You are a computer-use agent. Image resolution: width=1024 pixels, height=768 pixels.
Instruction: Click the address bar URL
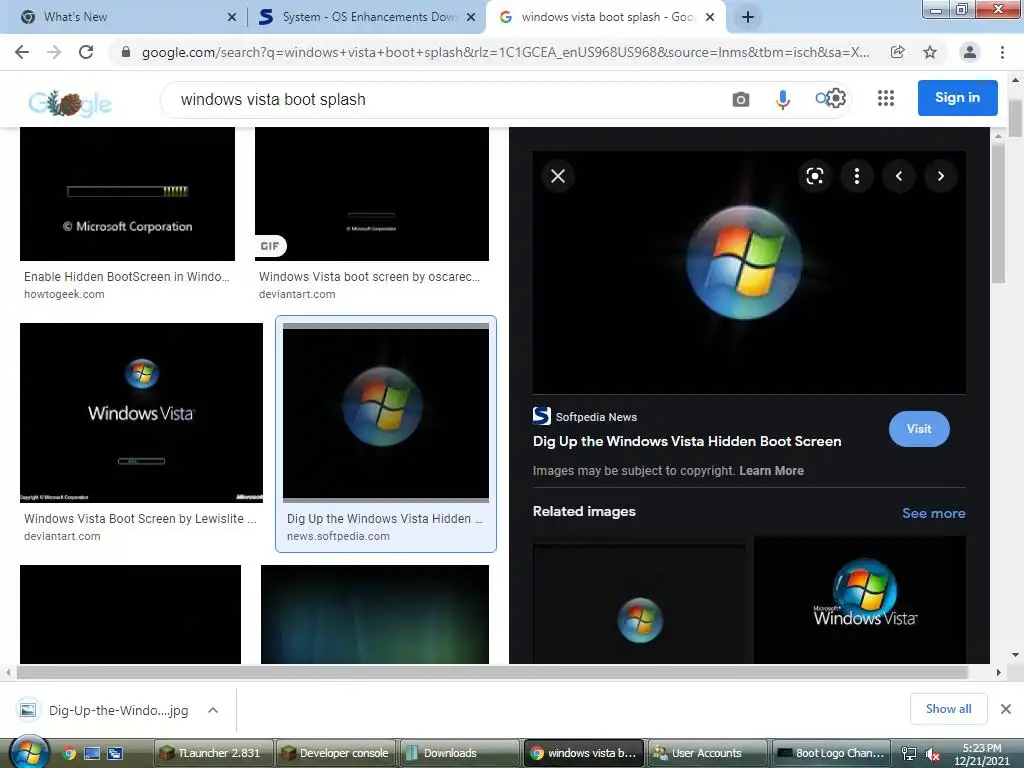505,52
